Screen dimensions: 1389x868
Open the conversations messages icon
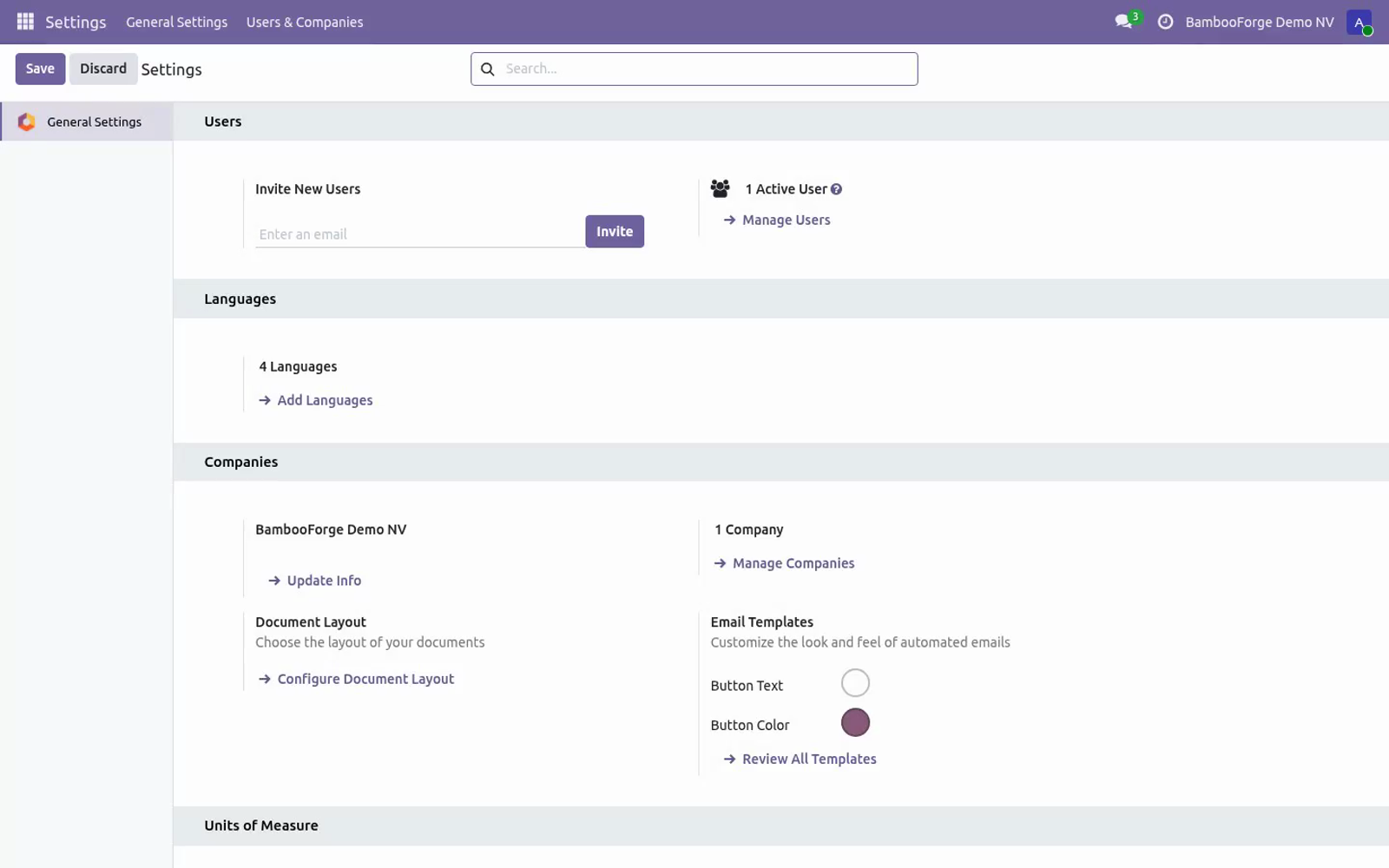(x=1125, y=21)
